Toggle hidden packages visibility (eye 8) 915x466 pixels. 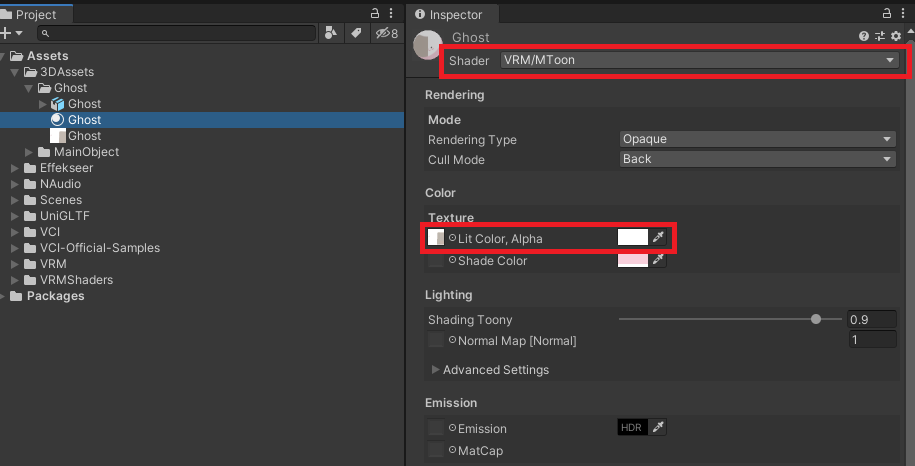pyautogui.click(x=386, y=33)
